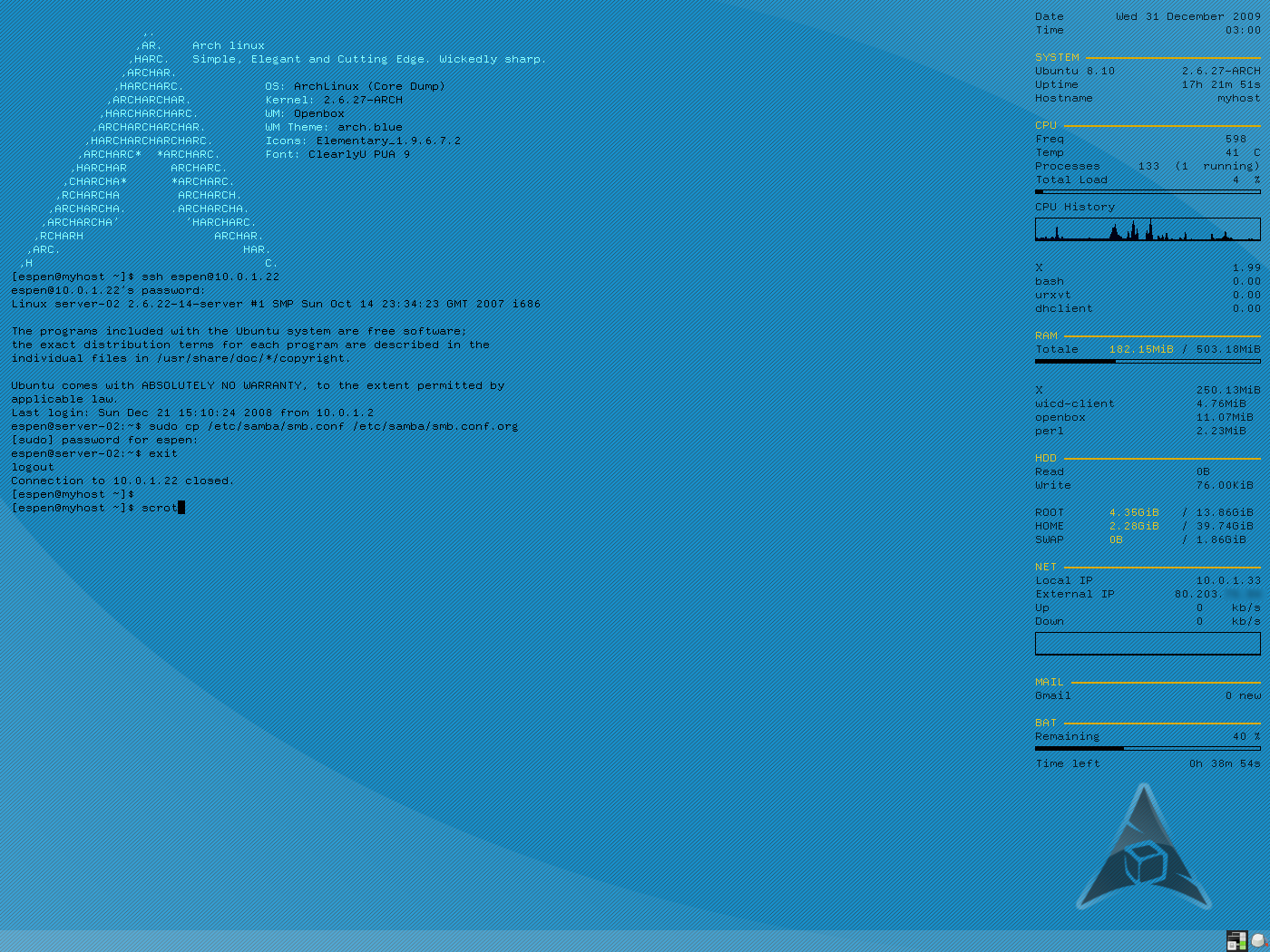Image resolution: width=1270 pixels, height=952 pixels.
Task: Click the battery Remaining bar
Action: point(1148,748)
